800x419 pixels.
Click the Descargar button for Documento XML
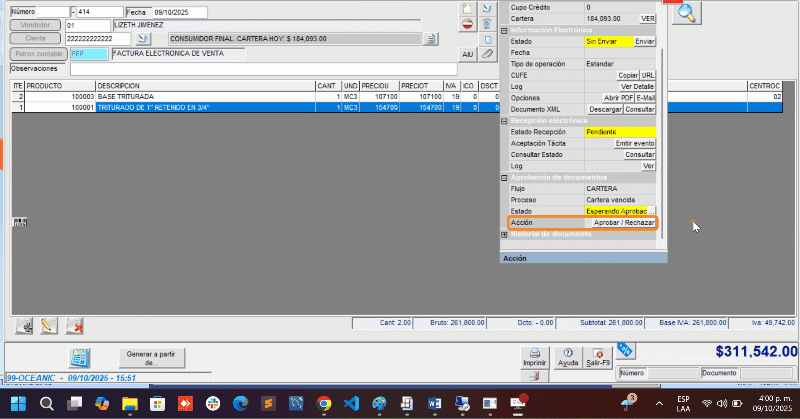click(605, 109)
